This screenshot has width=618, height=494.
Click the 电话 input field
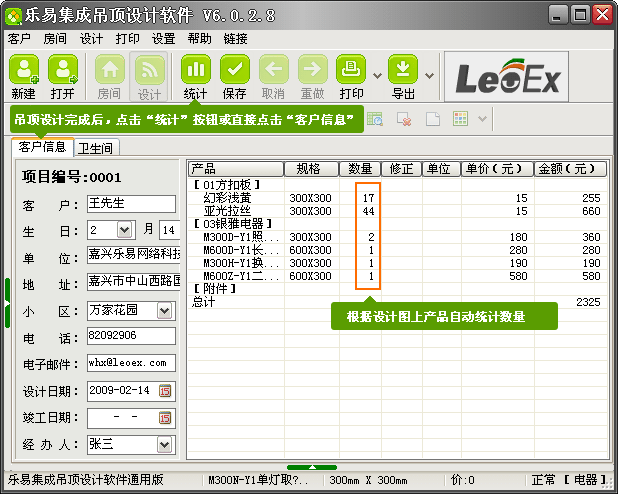click(x=130, y=336)
